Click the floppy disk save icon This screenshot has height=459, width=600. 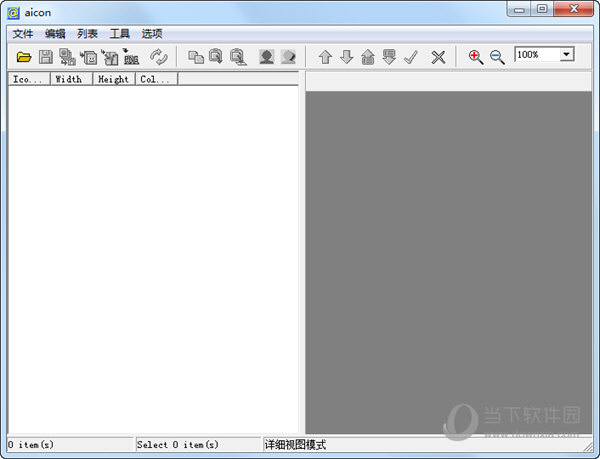[x=46, y=57]
